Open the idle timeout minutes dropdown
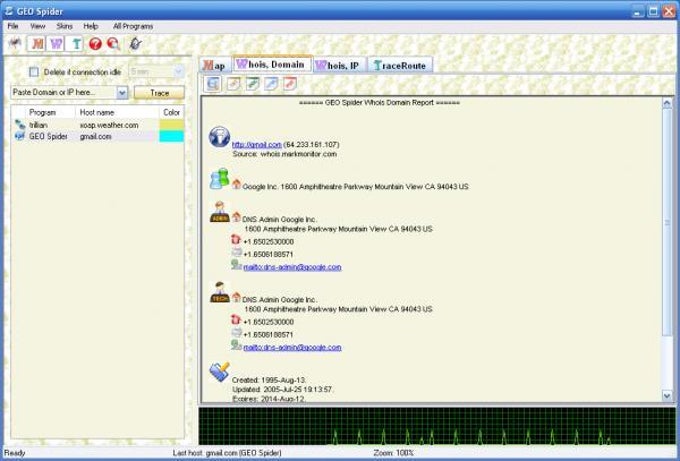The width and height of the screenshot is (680, 461). (x=178, y=72)
